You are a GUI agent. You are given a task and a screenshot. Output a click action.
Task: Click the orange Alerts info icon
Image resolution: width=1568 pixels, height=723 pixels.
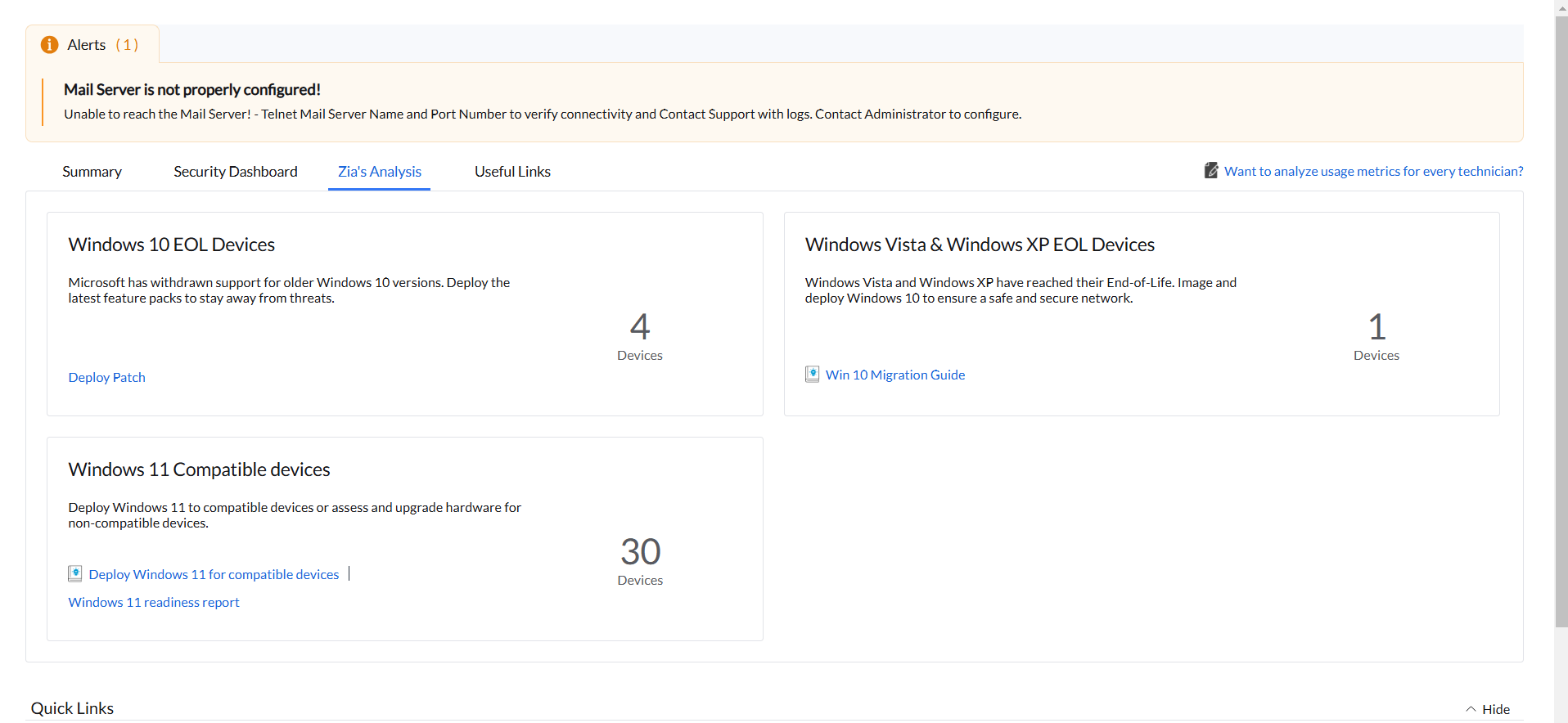pyautogui.click(x=49, y=45)
